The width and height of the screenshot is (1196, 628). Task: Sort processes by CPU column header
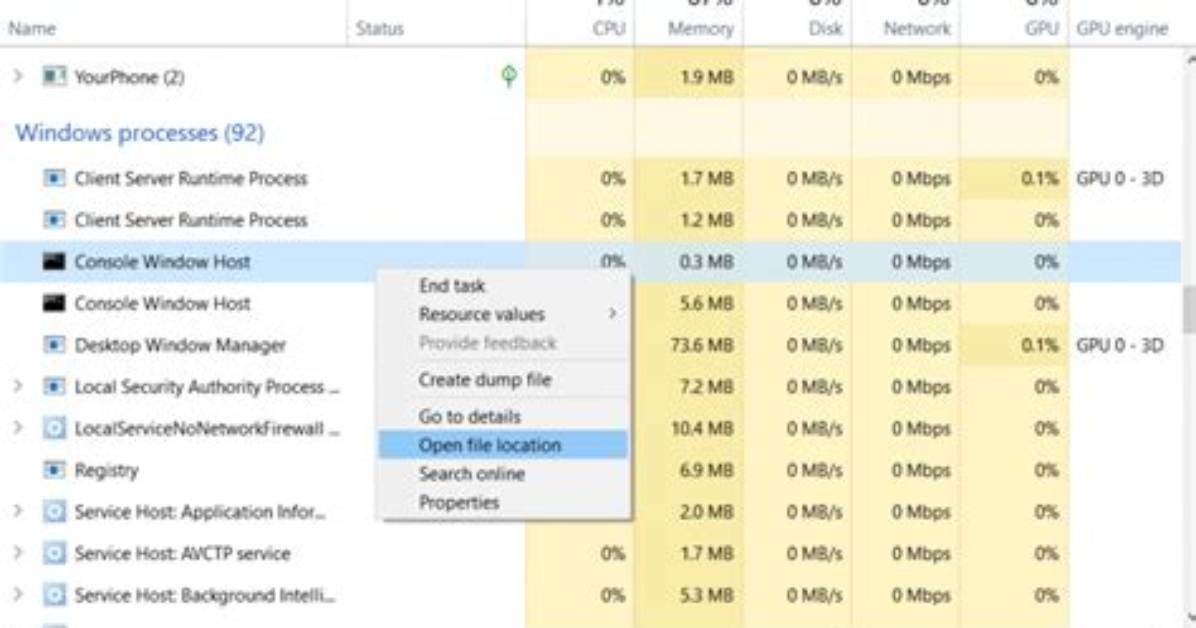click(x=608, y=29)
